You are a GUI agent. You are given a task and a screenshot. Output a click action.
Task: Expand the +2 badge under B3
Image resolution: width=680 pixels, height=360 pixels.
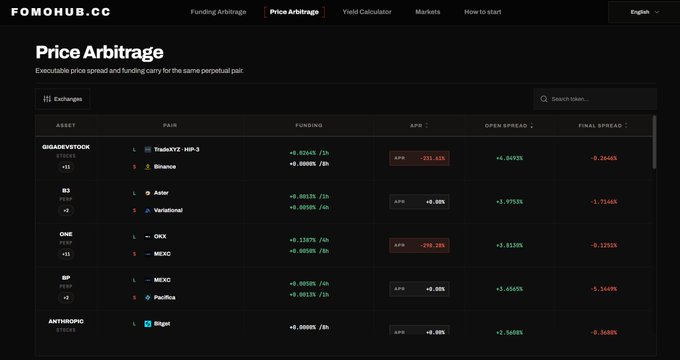tap(66, 210)
